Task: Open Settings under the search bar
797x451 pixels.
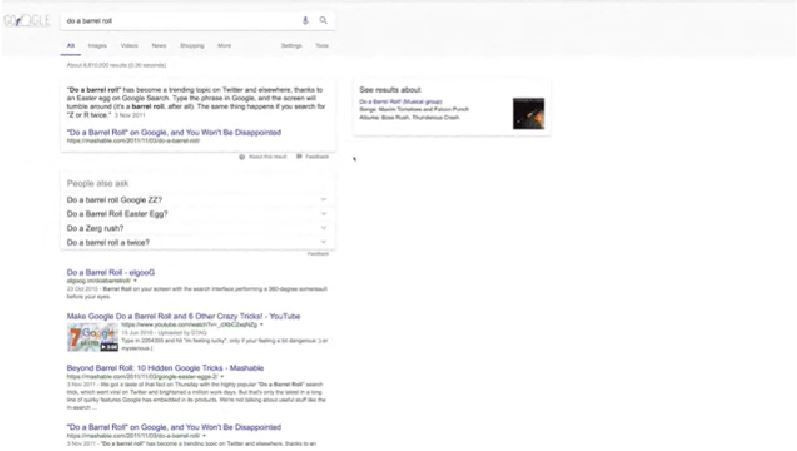Action: [291, 46]
